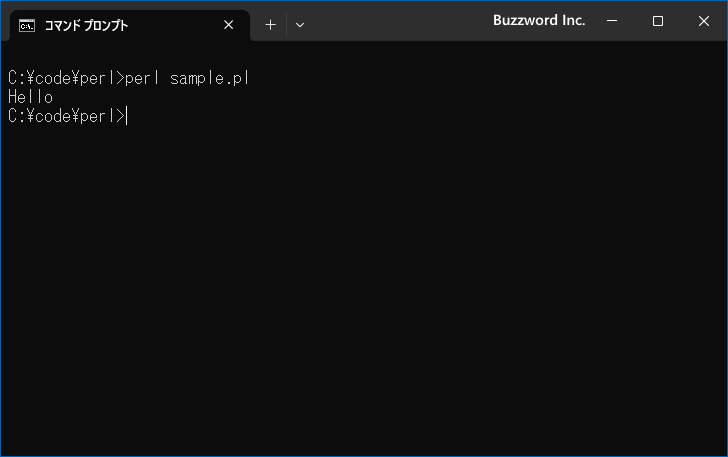Image resolution: width=728 pixels, height=457 pixels.
Task: Close the terminal window
Action: point(703,21)
